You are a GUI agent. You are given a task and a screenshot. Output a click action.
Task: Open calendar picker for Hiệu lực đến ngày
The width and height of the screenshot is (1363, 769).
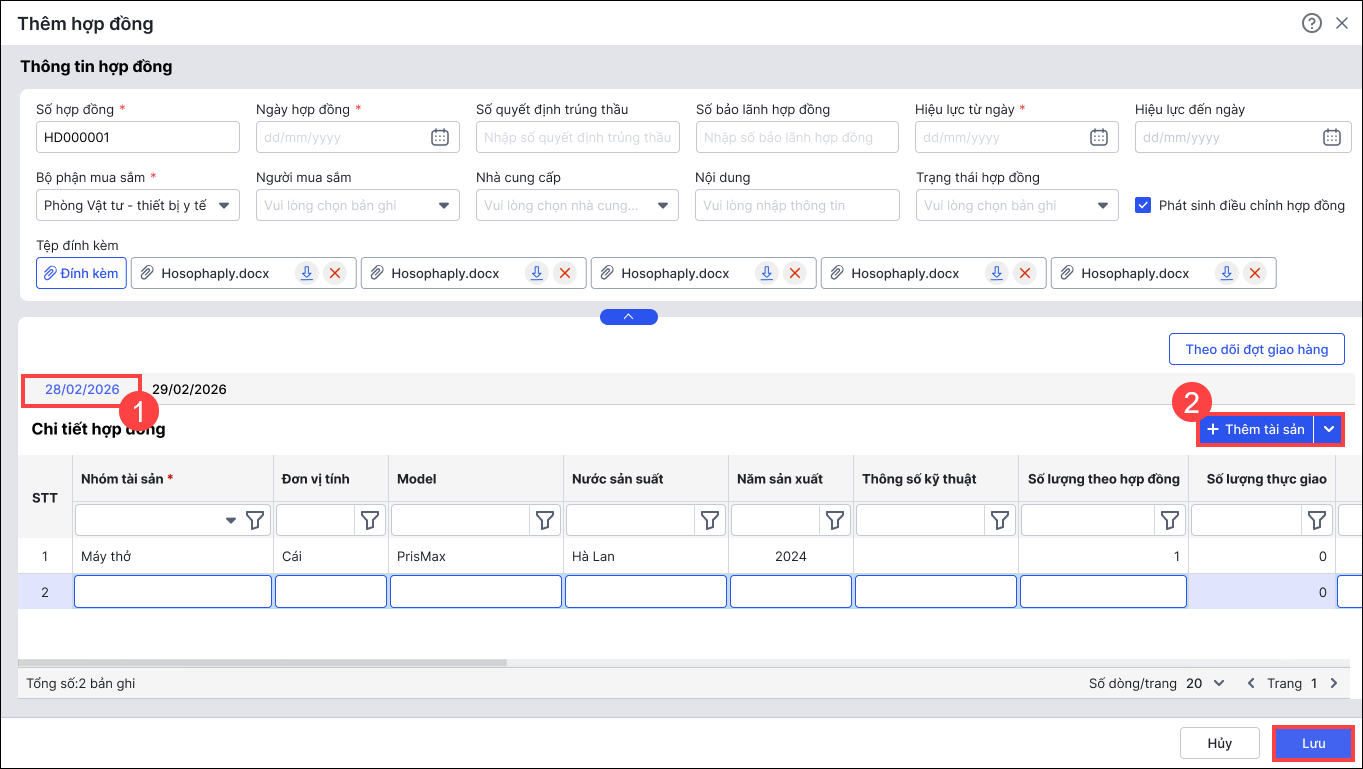point(1331,138)
